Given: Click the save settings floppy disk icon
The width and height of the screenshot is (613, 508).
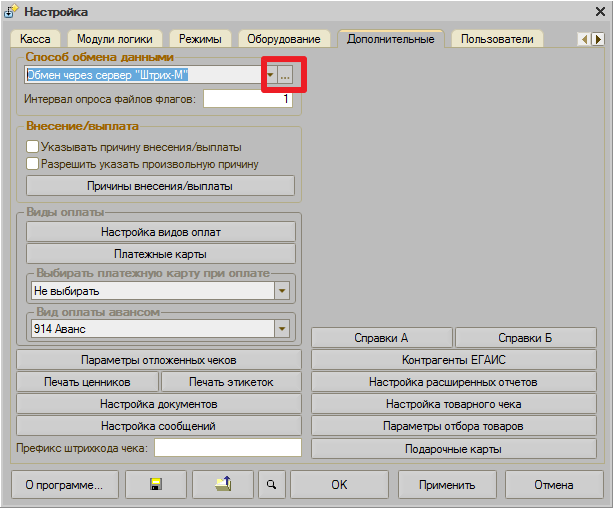Looking at the screenshot, I should [156, 485].
